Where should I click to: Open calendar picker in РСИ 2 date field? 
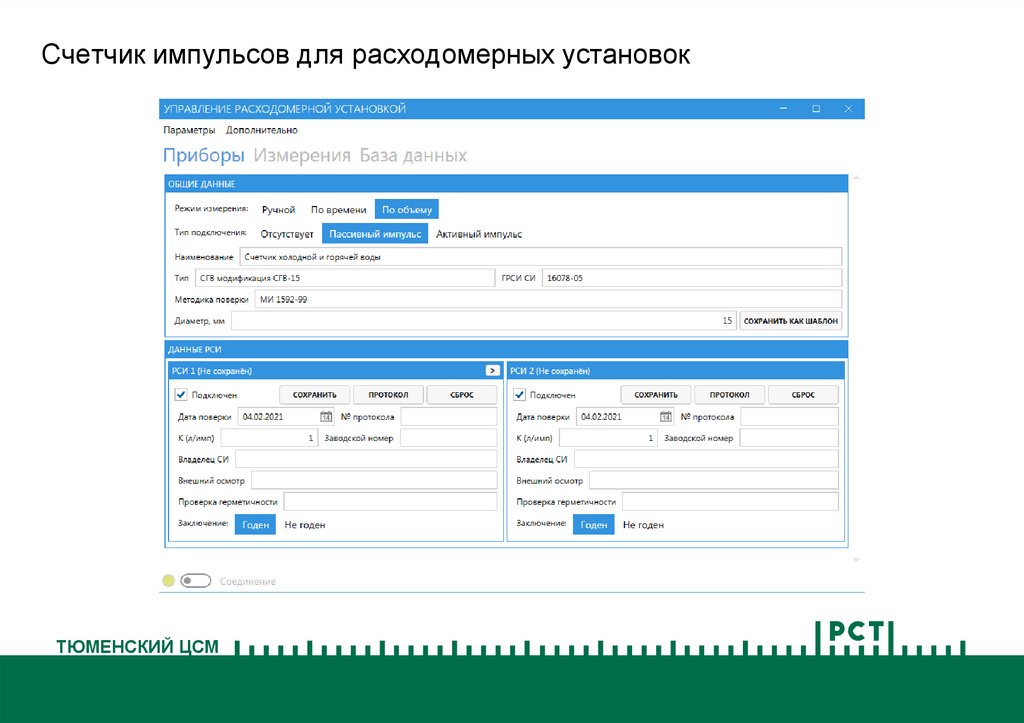tap(666, 417)
